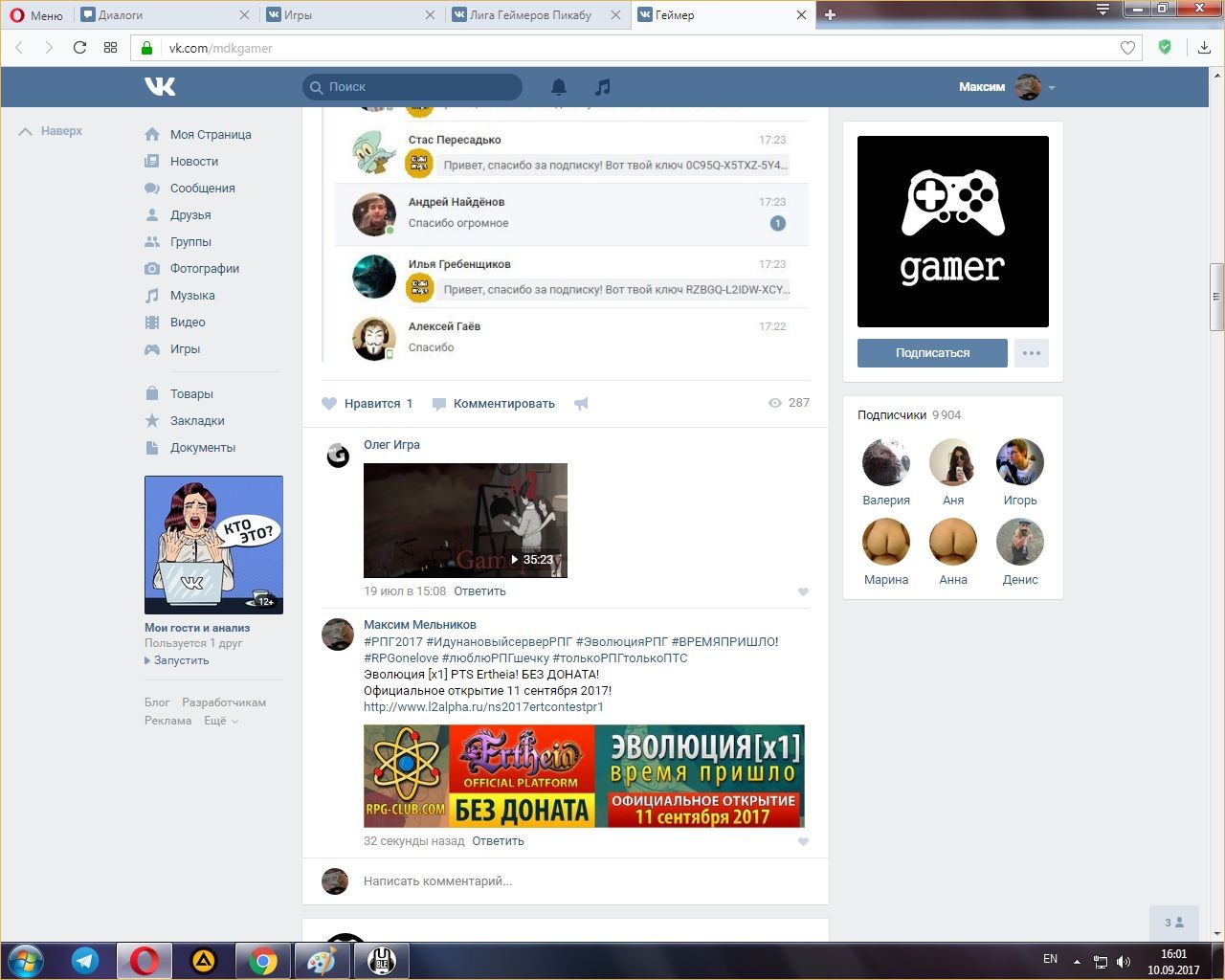
Task: Open a new browser tab with plus
Action: click(x=830, y=14)
